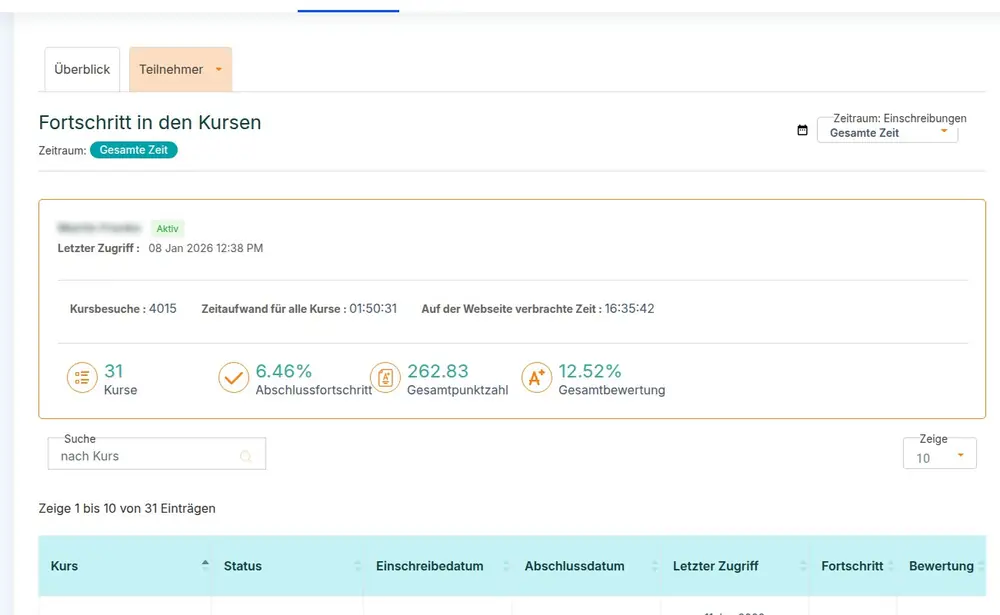This screenshot has height=615, width=1000.
Task: Click the search magnifier icon
Action: 245,457
